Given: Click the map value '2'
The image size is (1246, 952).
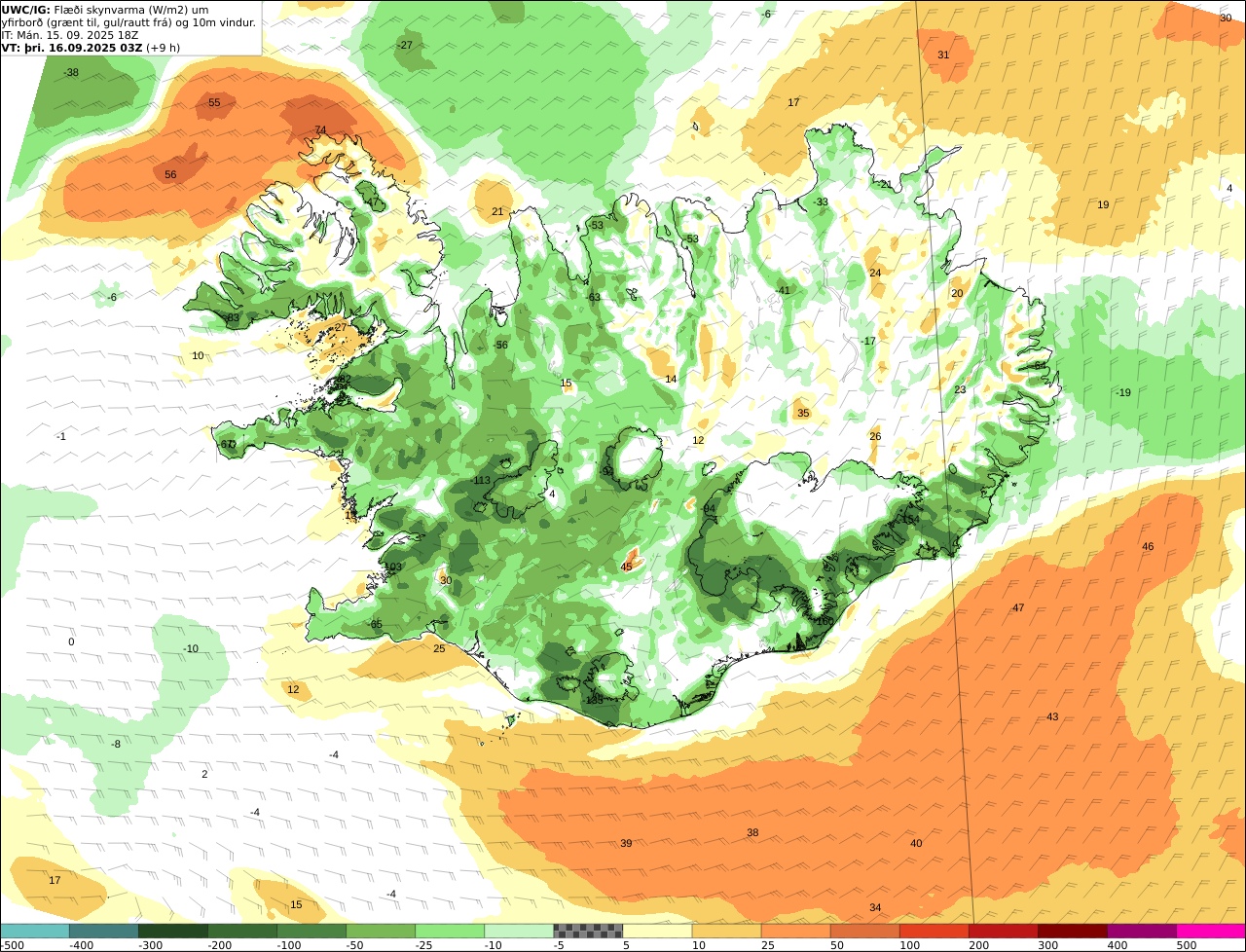Looking at the screenshot, I should [x=204, y=775].
